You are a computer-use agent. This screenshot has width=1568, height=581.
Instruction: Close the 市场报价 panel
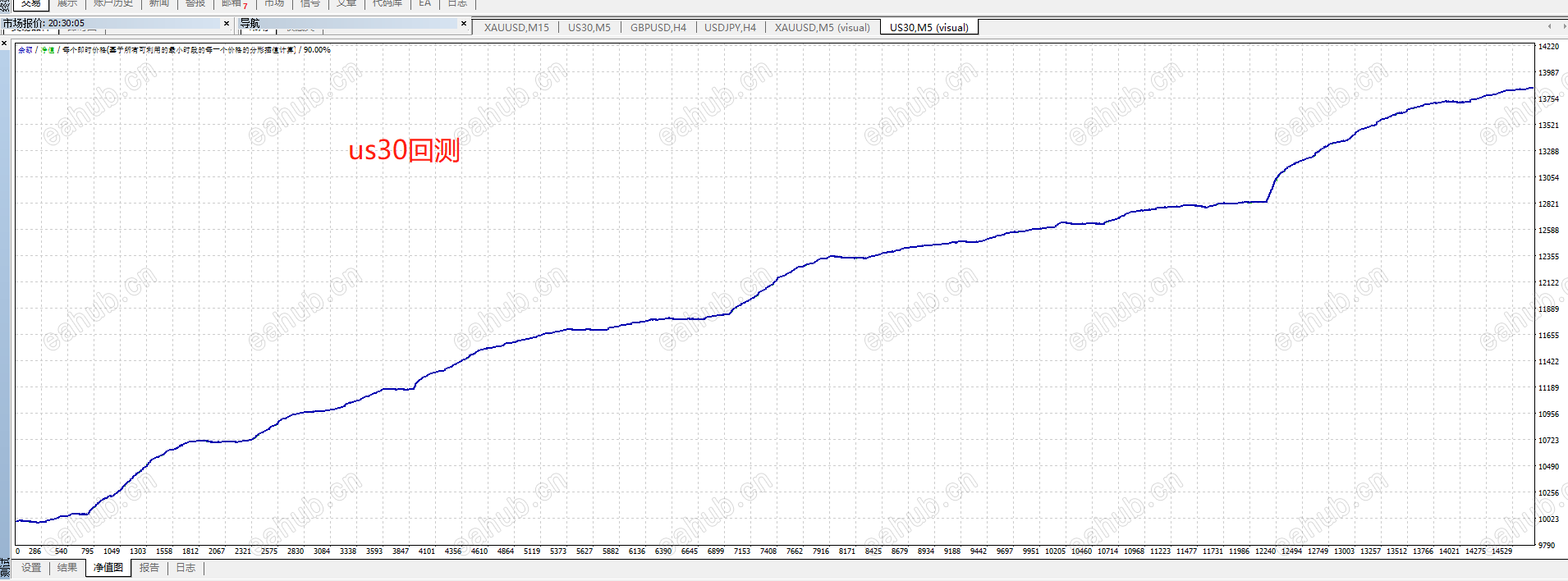227,24
